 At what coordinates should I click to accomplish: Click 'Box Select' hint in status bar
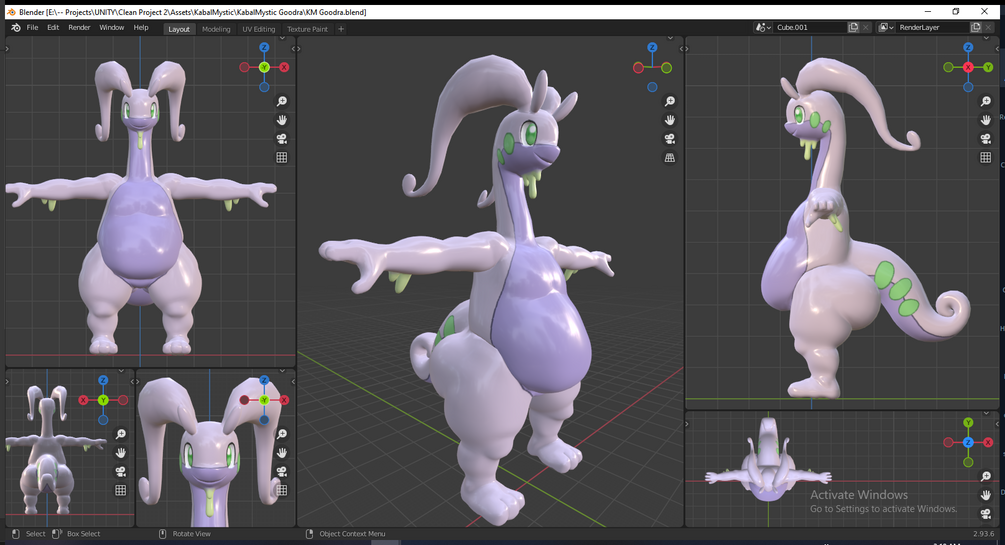pyautogui.click(x=83, y=533)
